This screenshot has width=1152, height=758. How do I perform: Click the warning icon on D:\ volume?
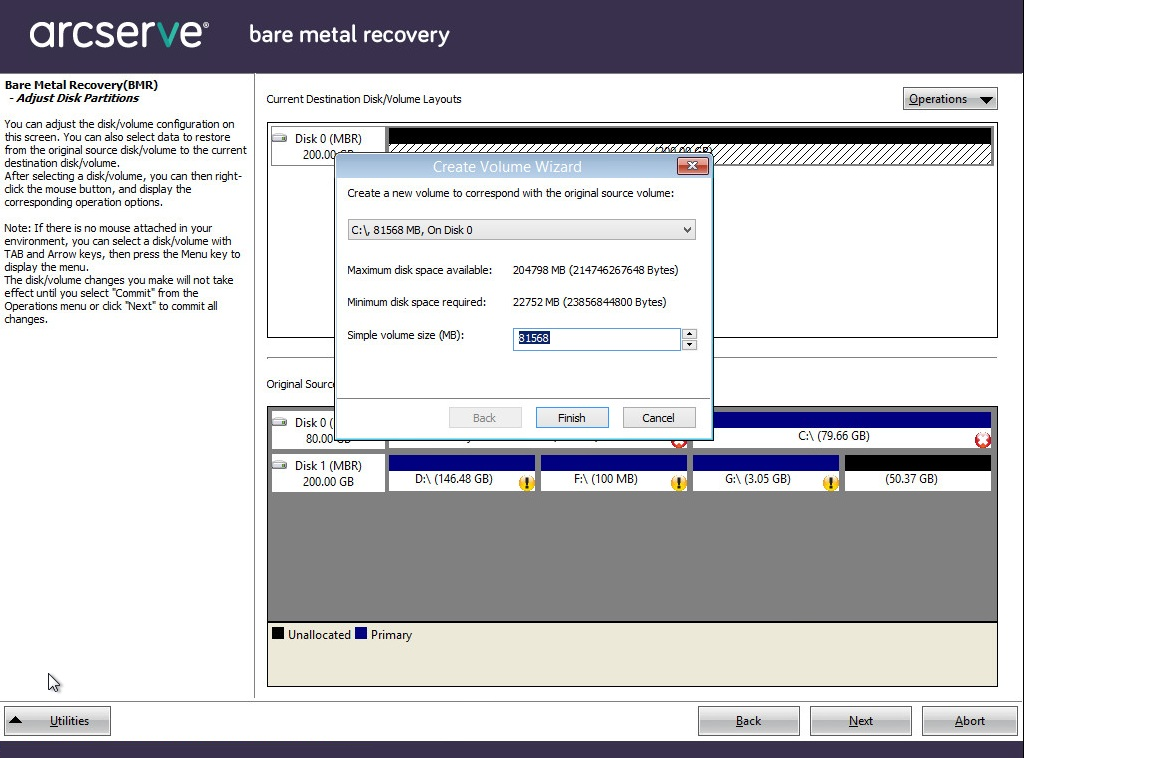point(526,483)
